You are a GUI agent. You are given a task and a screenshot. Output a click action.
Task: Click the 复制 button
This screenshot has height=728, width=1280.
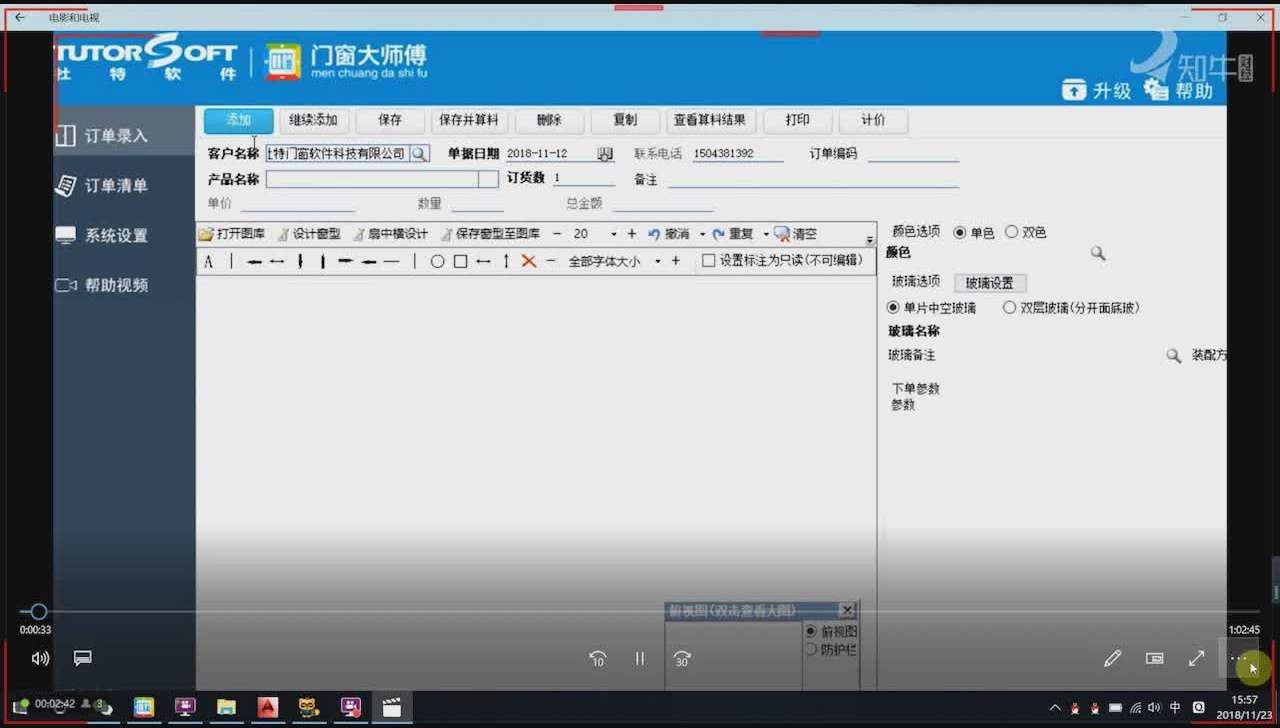point(625,120)
